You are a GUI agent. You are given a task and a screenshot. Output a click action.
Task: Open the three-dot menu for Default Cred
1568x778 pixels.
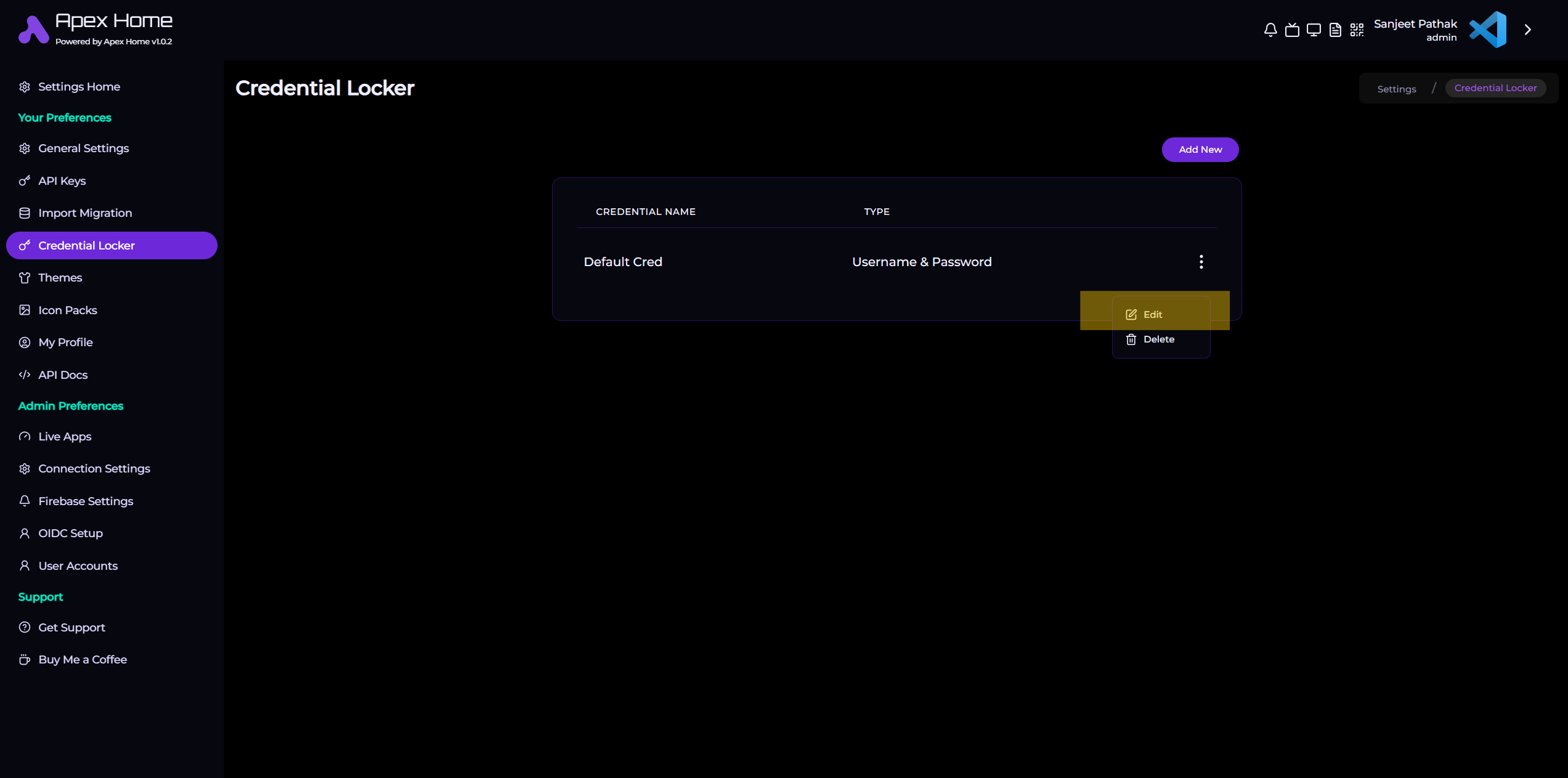pos(1201,262)
